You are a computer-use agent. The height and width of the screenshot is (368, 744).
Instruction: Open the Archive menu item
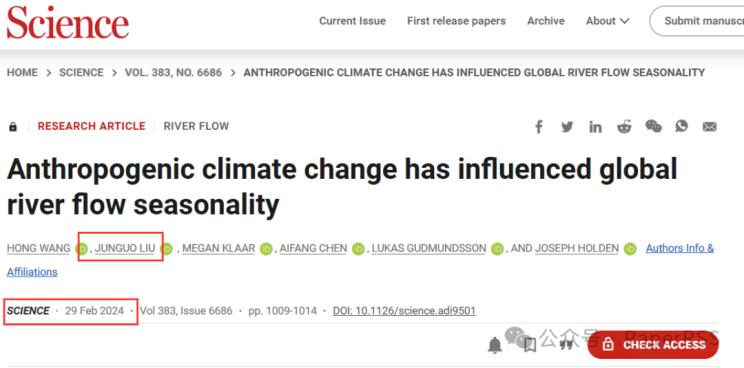pos(546,21)
